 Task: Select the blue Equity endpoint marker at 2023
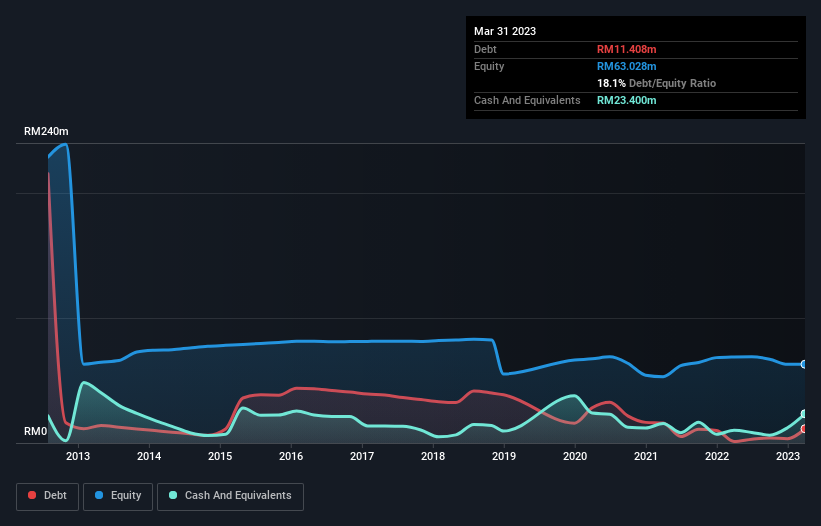(x=804, y=364)
